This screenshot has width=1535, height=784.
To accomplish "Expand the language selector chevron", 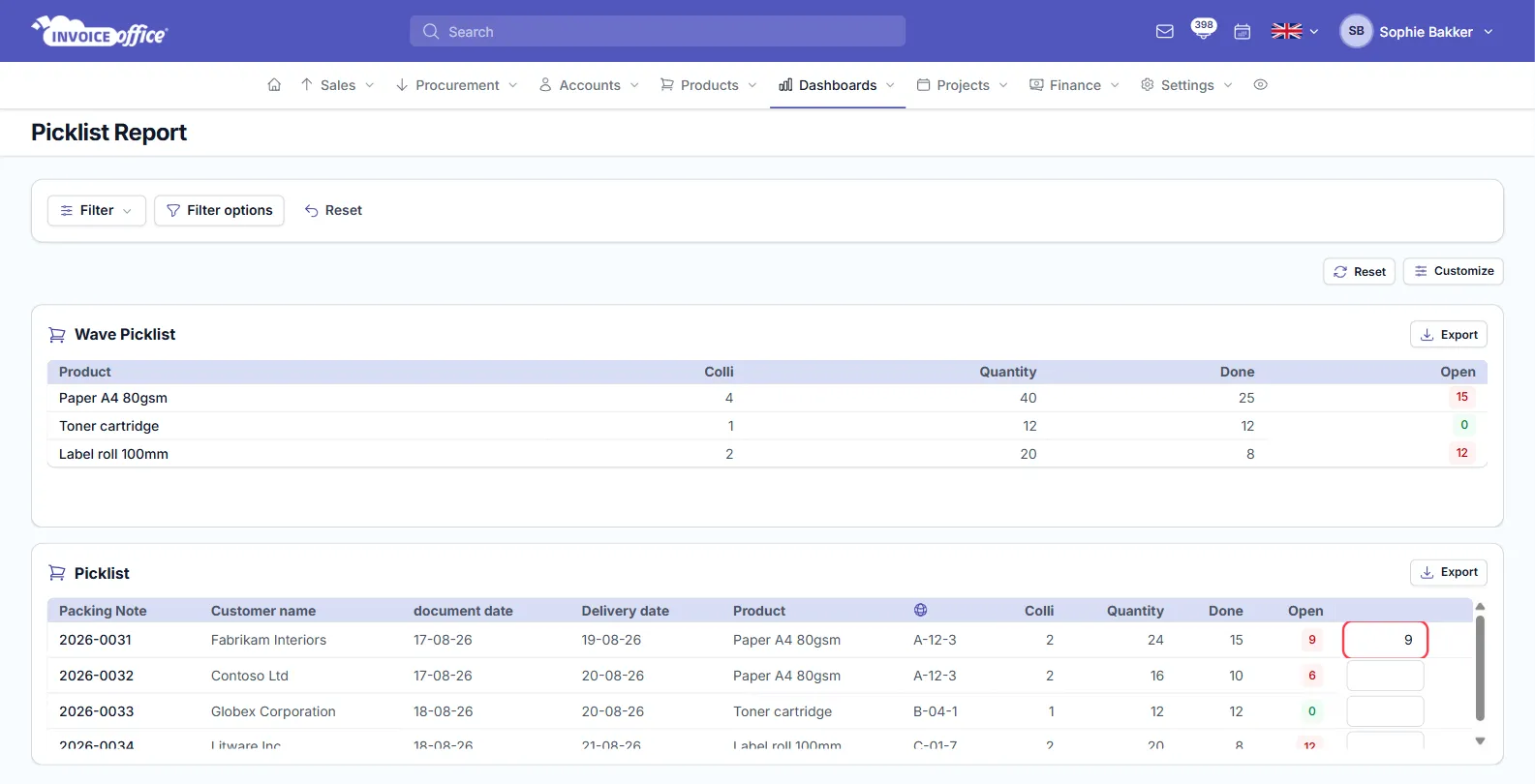I will [x=1314, y=32].
